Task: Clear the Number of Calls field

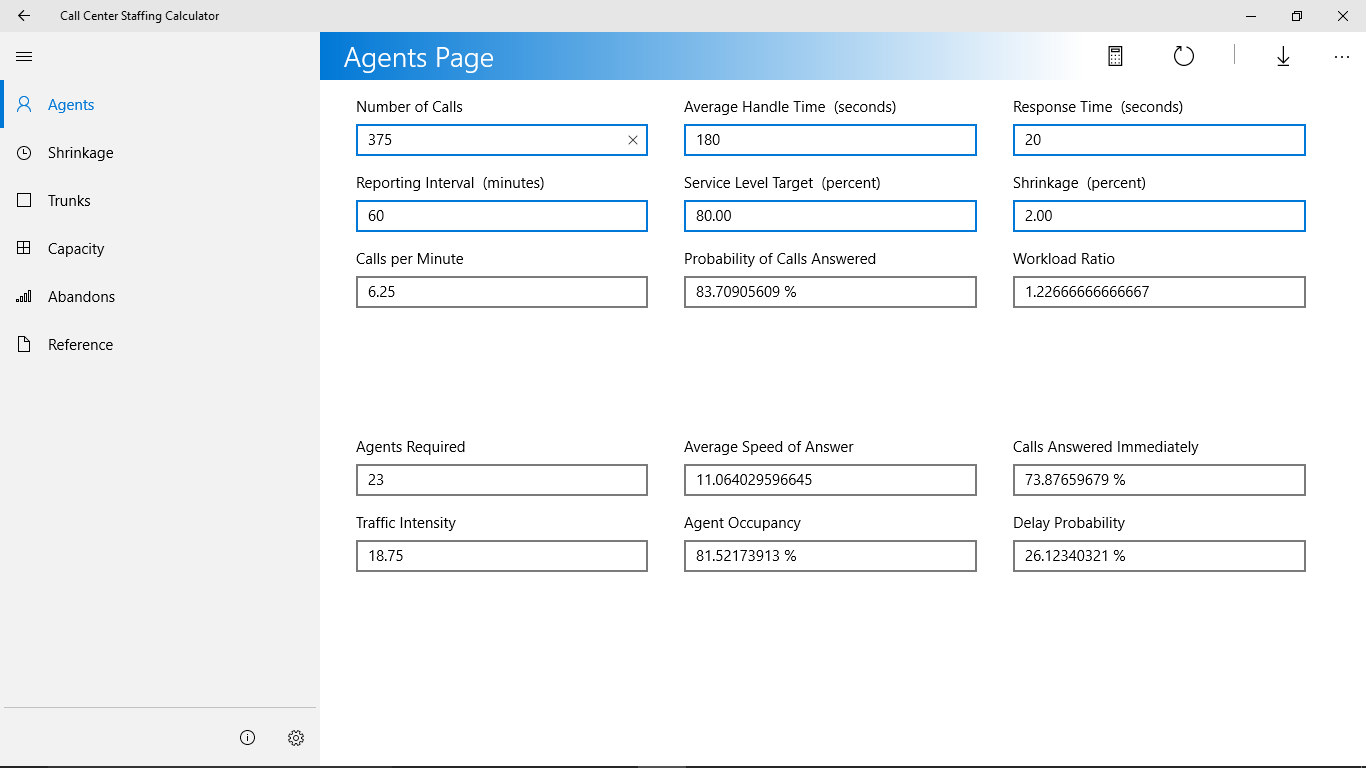Action: click(x=633, y=140)
